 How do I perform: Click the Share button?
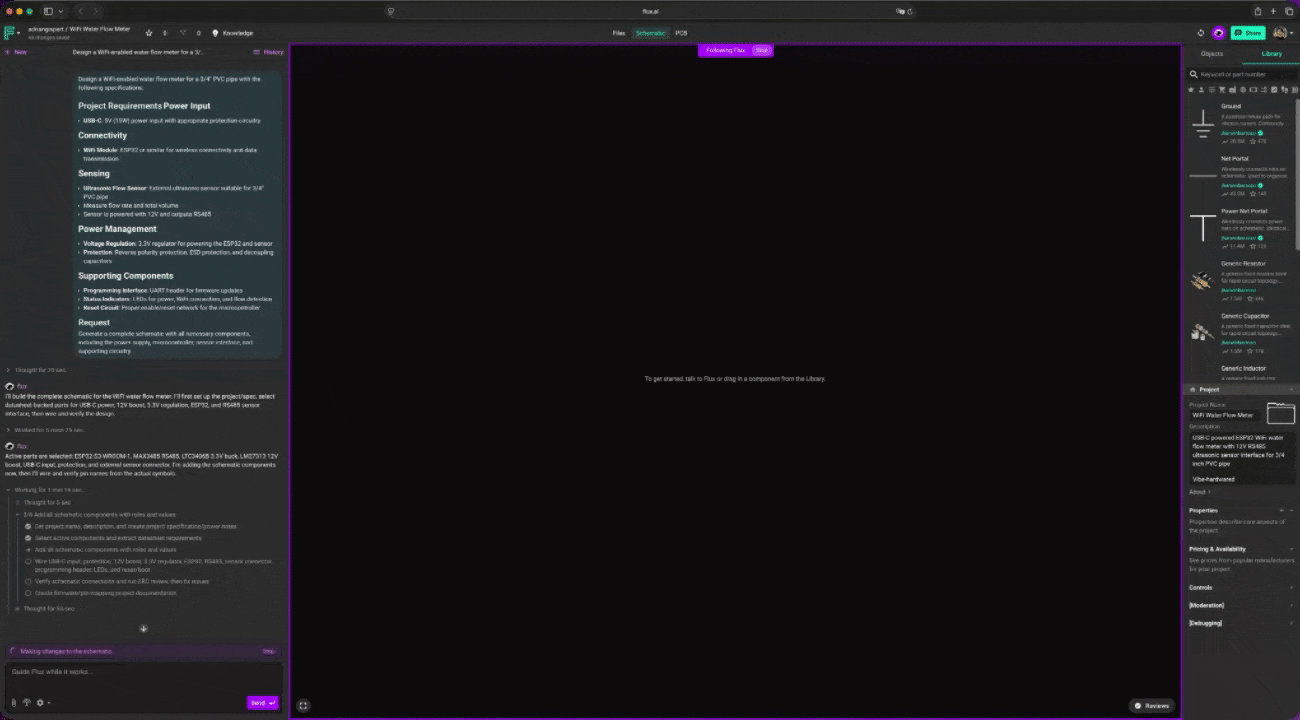coord(1247,33)
